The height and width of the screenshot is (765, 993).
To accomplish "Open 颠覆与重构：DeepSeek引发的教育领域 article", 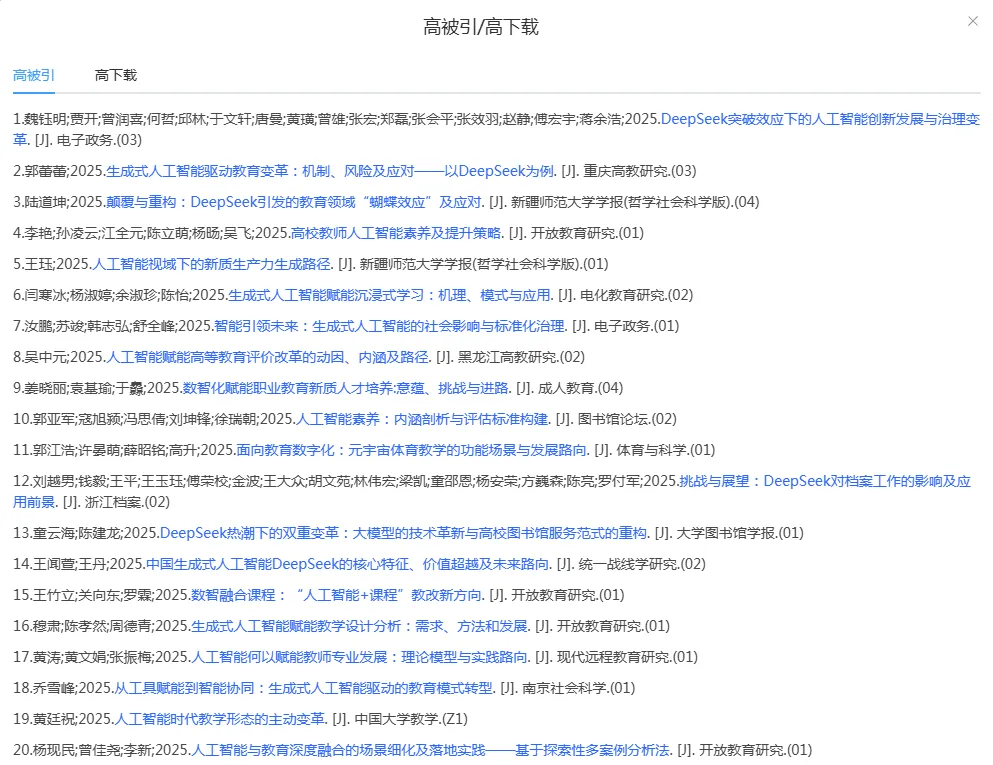I will [294, 202].
